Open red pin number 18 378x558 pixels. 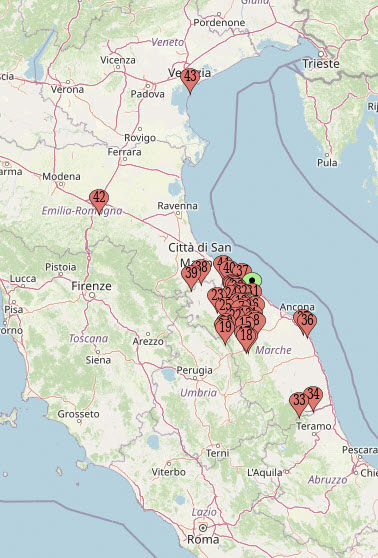[x=247, y=340]
